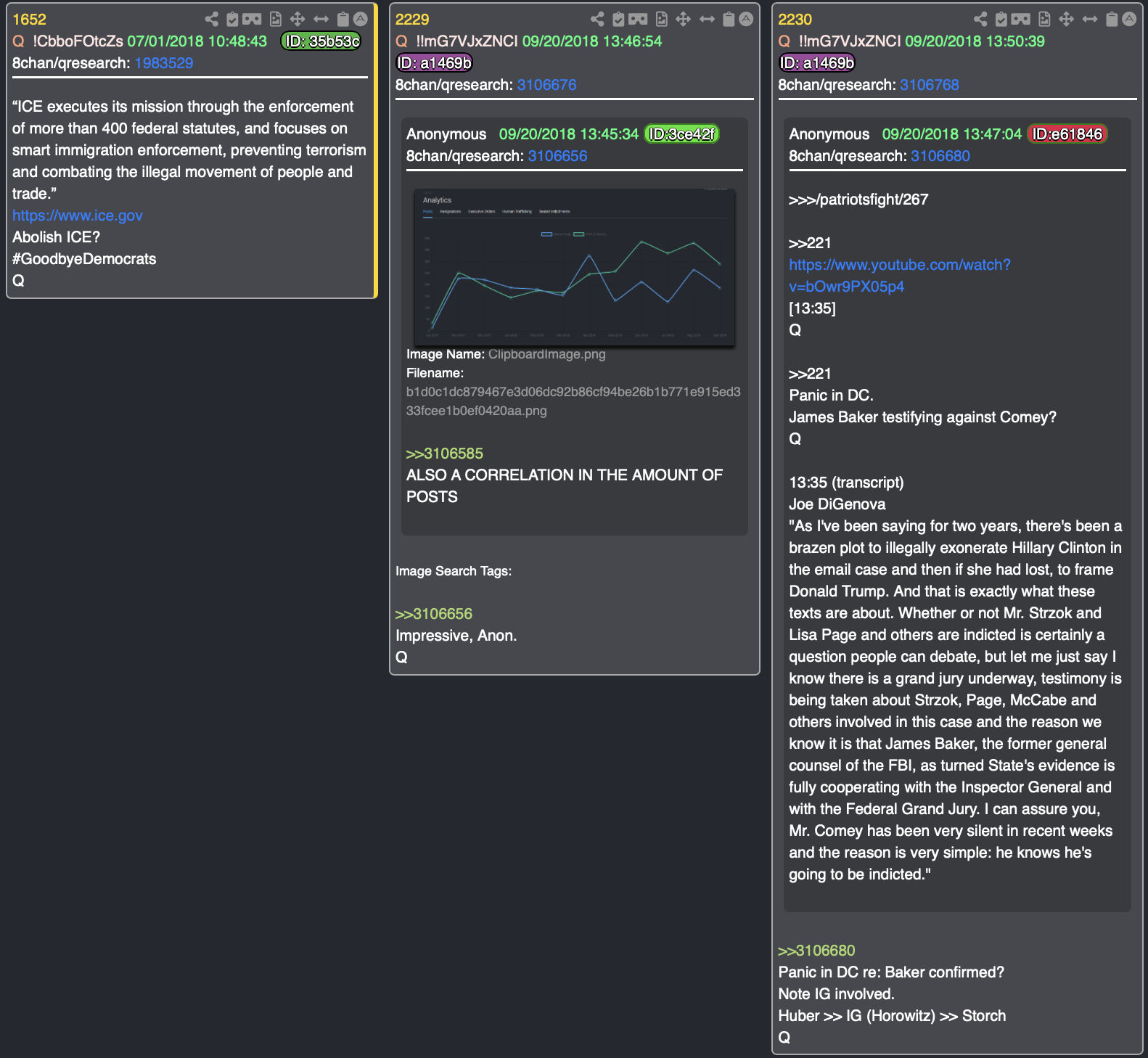The width and height of the screenshot is (1148, 1058).
Task: Click the >>>/patriotsfight/267 reference text
Action: (858, 200)
